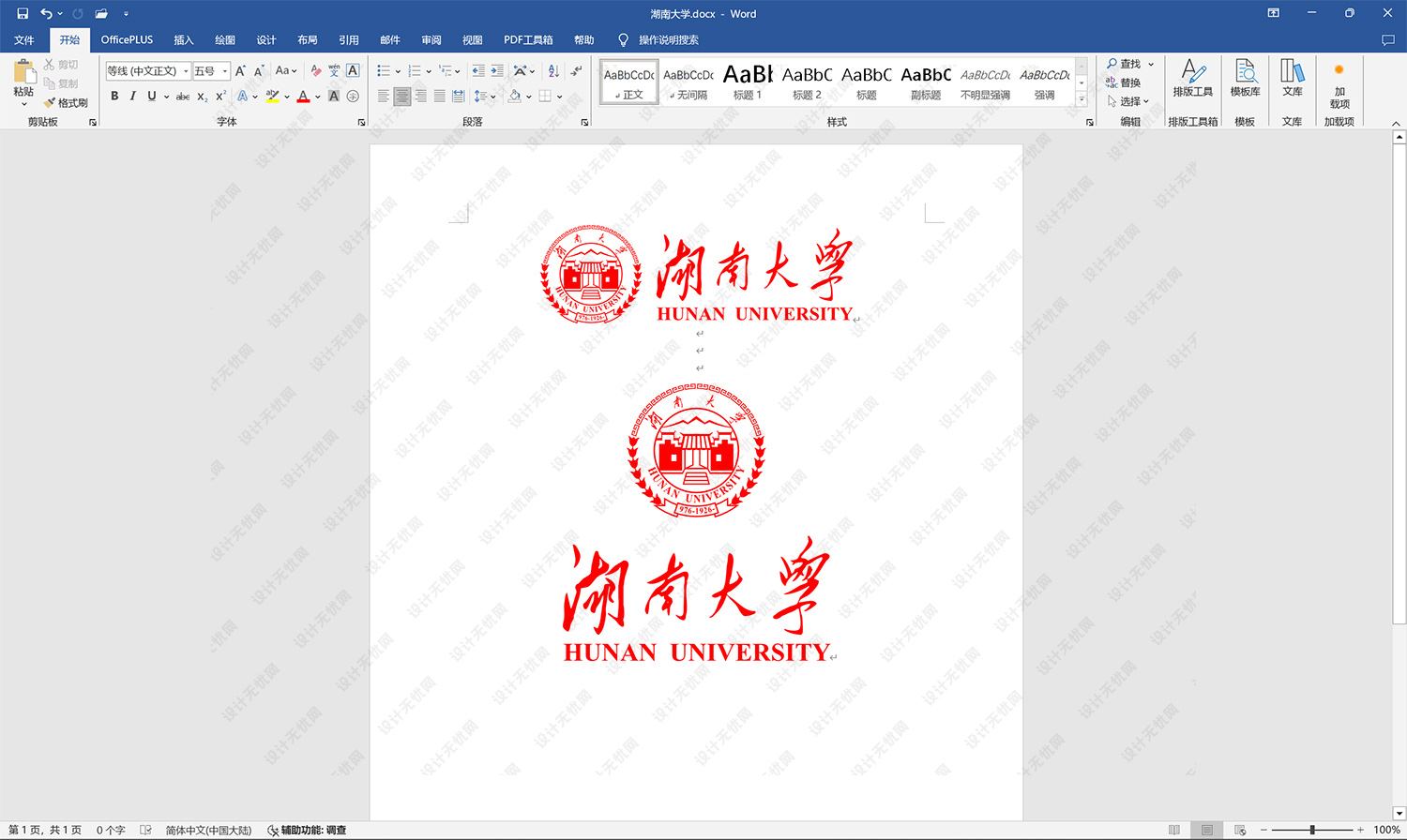The image size is (1407, 840).
Task: Apply the Subtitle (副标题) style
Action: [x=926, y=82]
